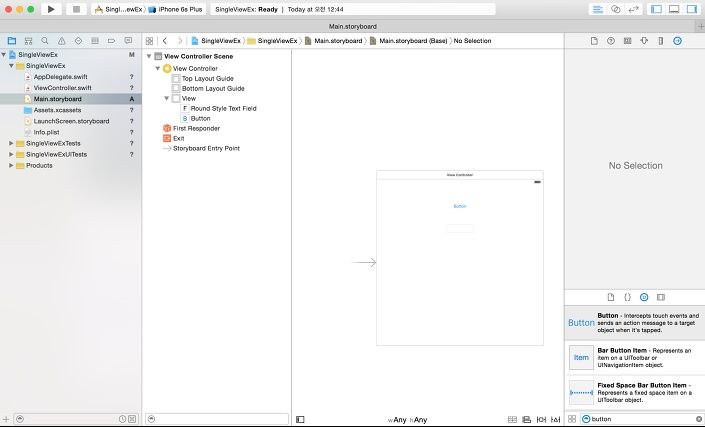The image size is (705, 427).
Task: Select Bar Button Item in library
Action: pyautogui.click(x=634, y=358)
